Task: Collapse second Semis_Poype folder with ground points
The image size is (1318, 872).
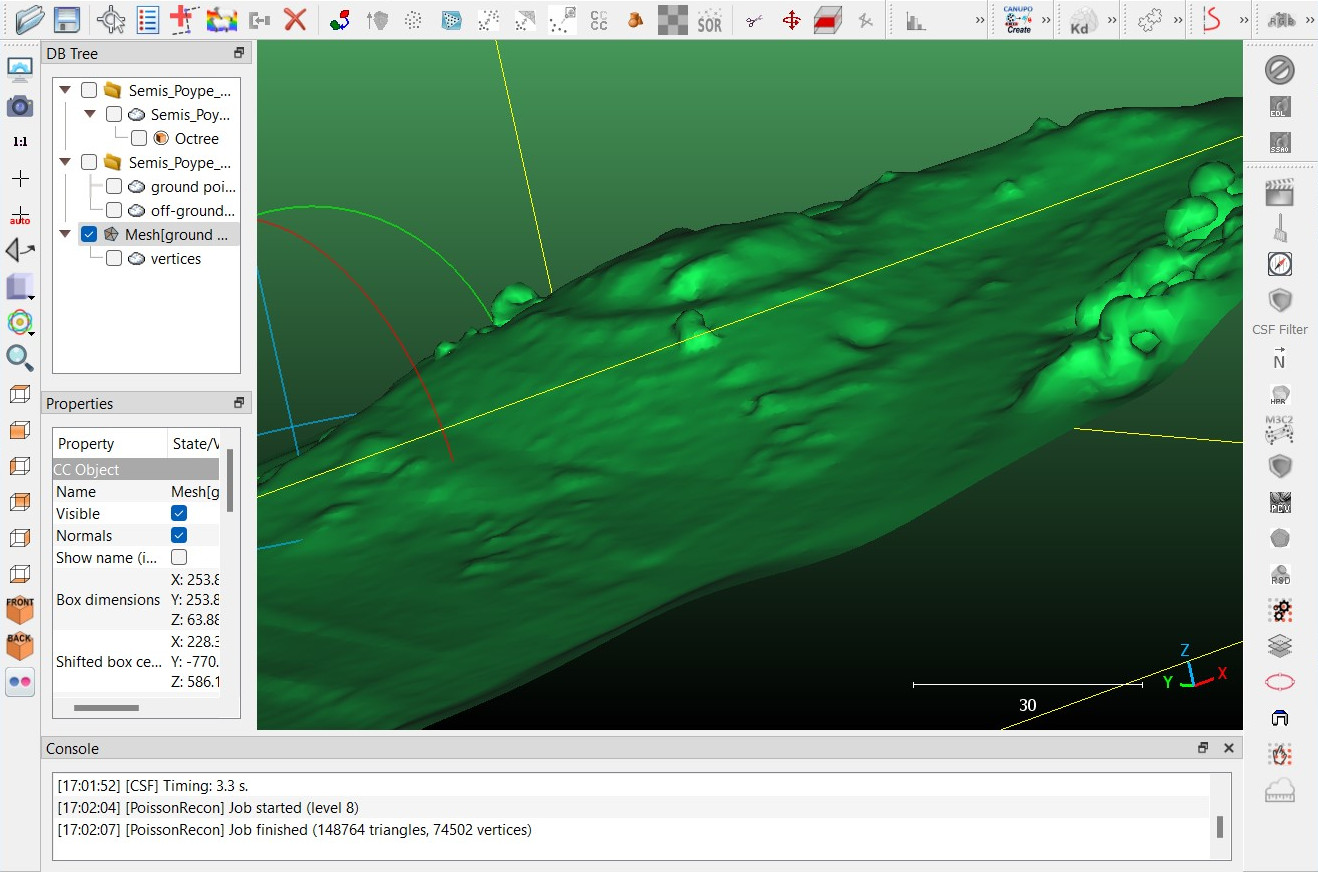Action: [65, 162]
